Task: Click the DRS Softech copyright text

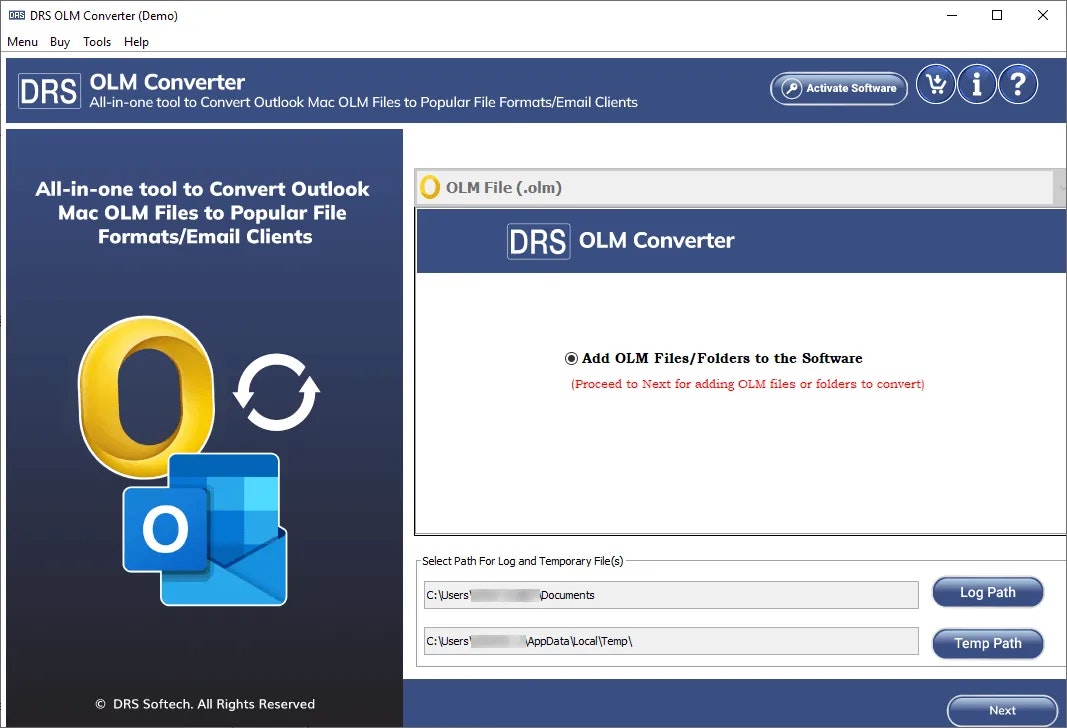Action: [205, 704]
